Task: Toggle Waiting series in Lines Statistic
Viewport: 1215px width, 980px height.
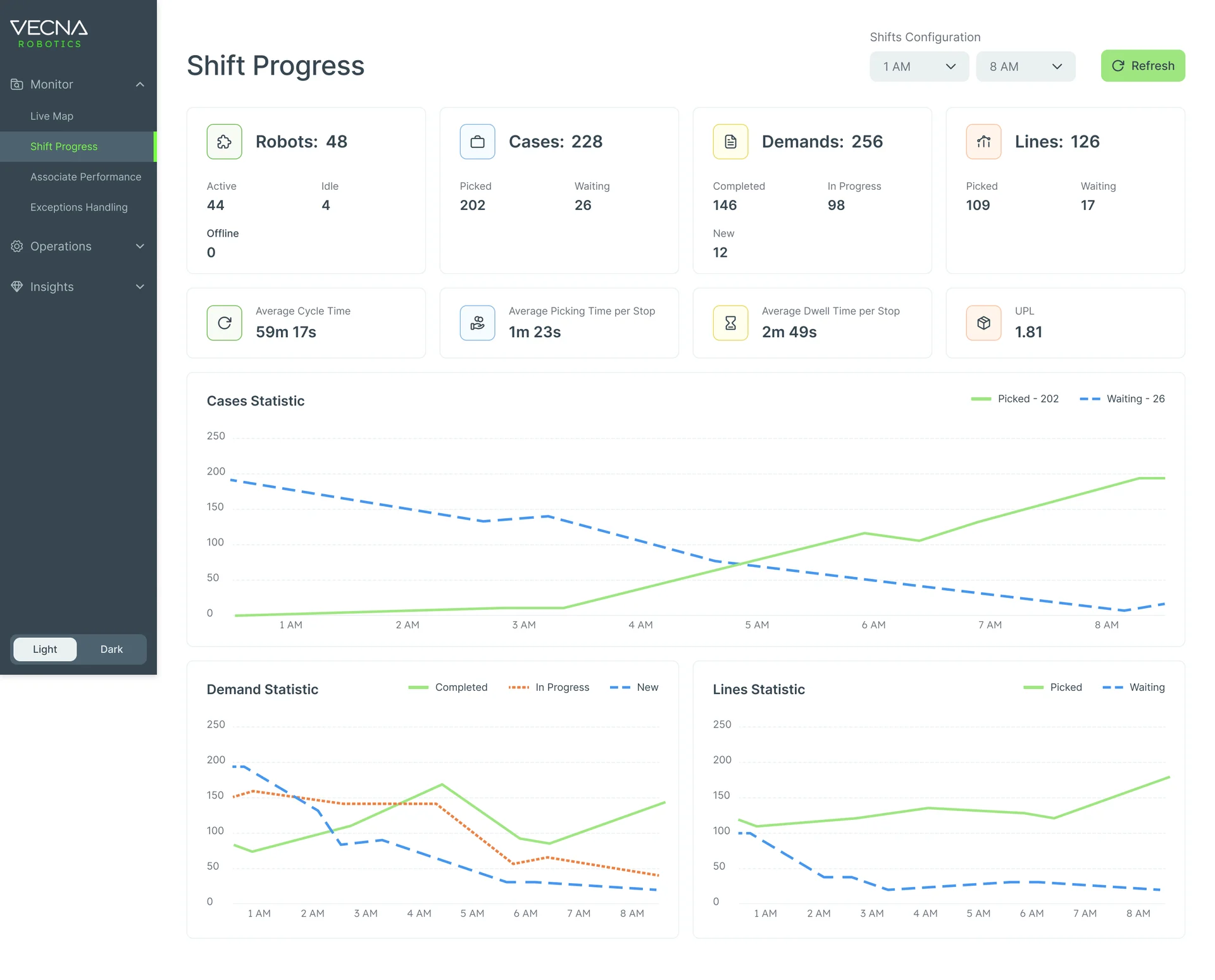Action: [x=1133, y=687]
